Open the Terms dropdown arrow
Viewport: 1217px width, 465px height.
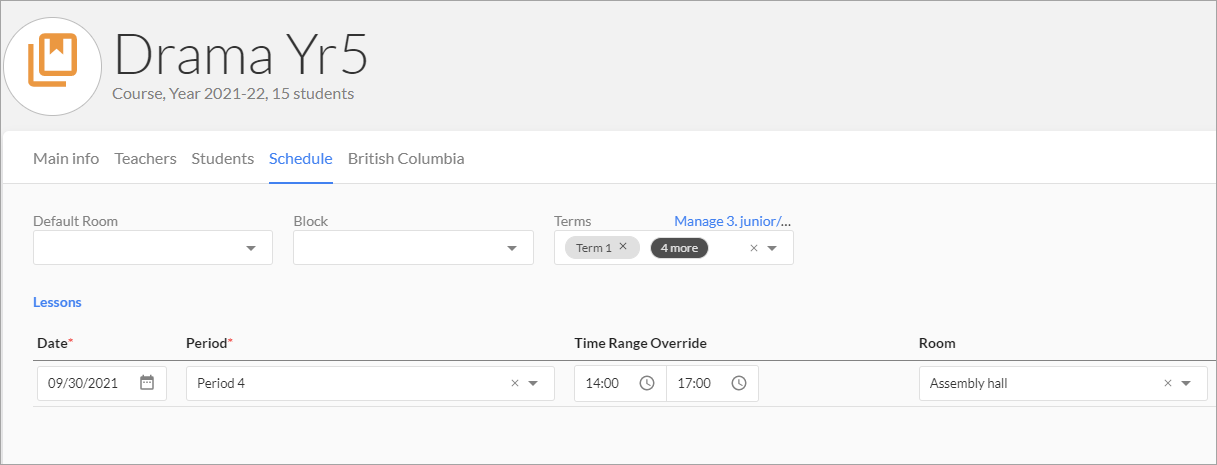click(772, 248)
